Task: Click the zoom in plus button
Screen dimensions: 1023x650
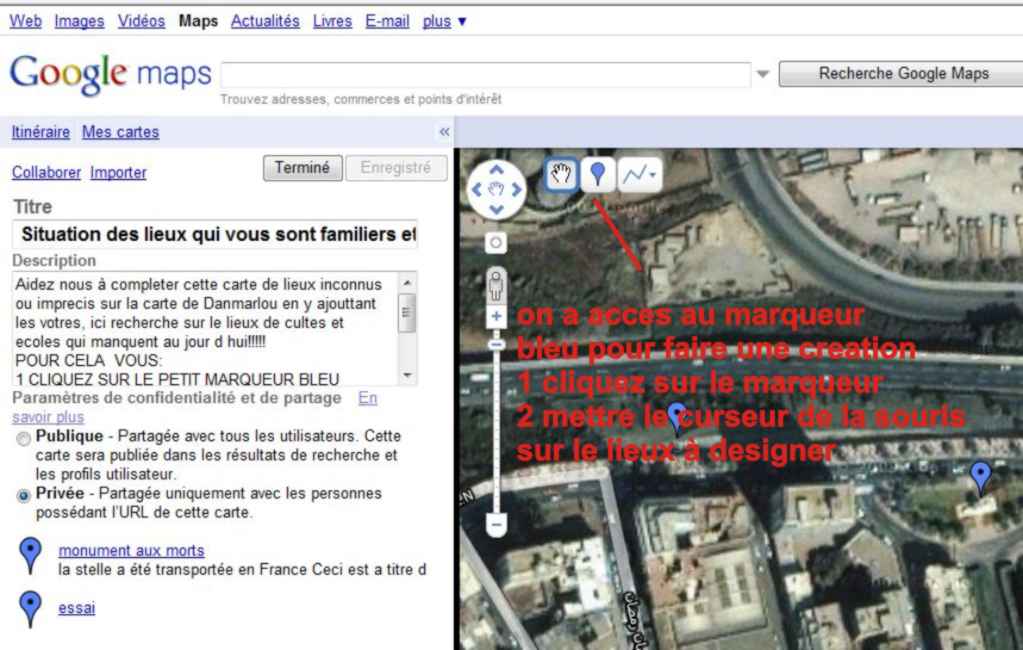Action: (x=497, y=316)
